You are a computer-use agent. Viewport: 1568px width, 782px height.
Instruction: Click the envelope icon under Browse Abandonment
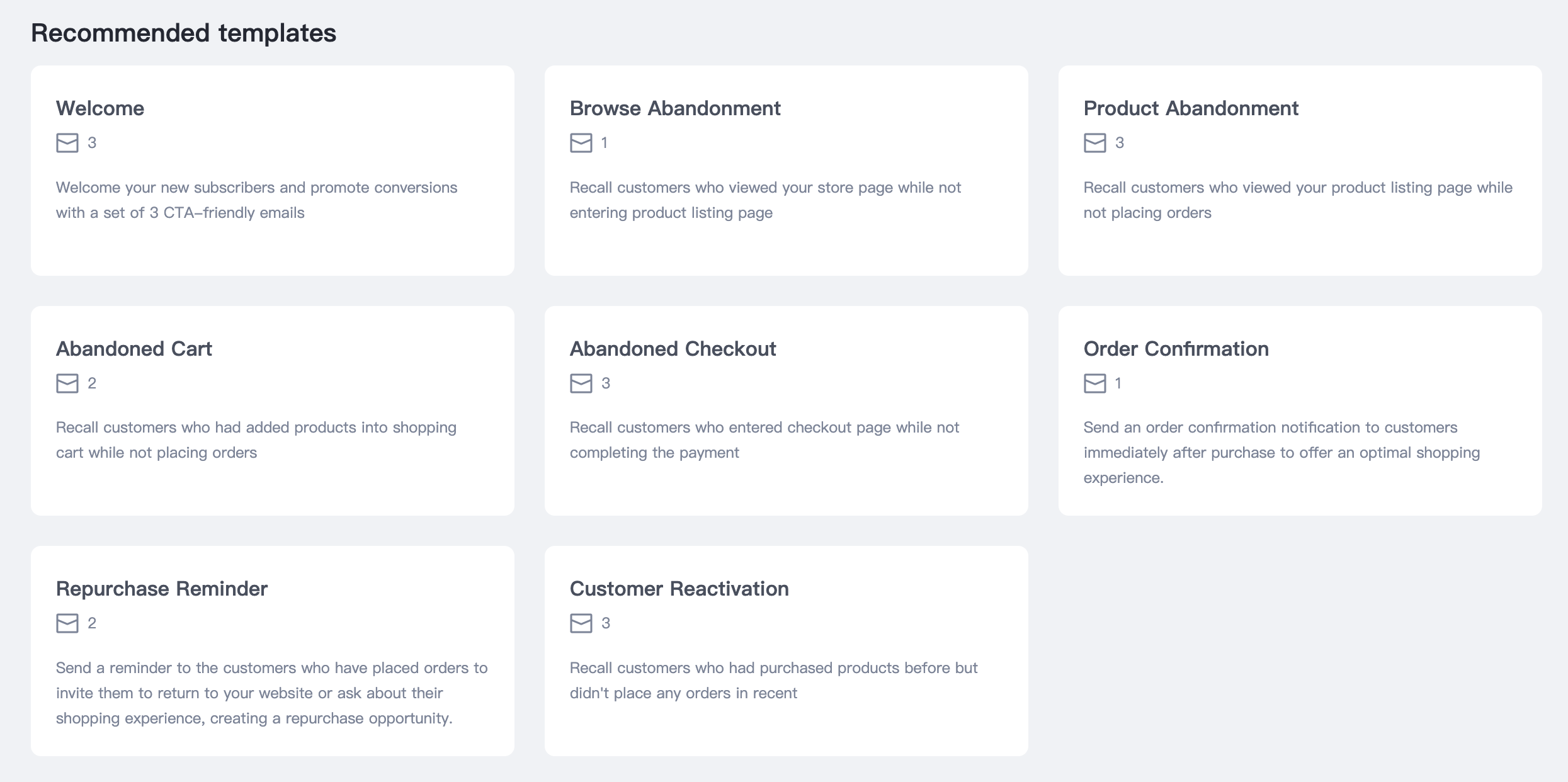tap(581, 143)
